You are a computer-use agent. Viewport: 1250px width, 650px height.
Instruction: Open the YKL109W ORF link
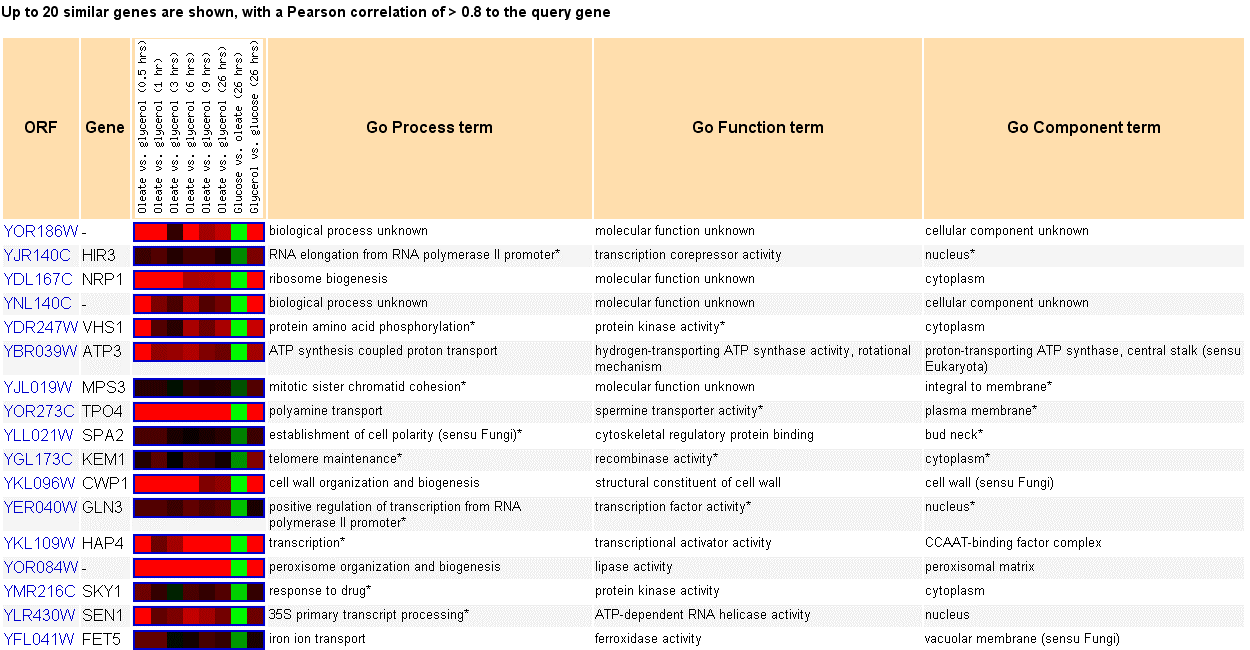[x=40, y=543]
